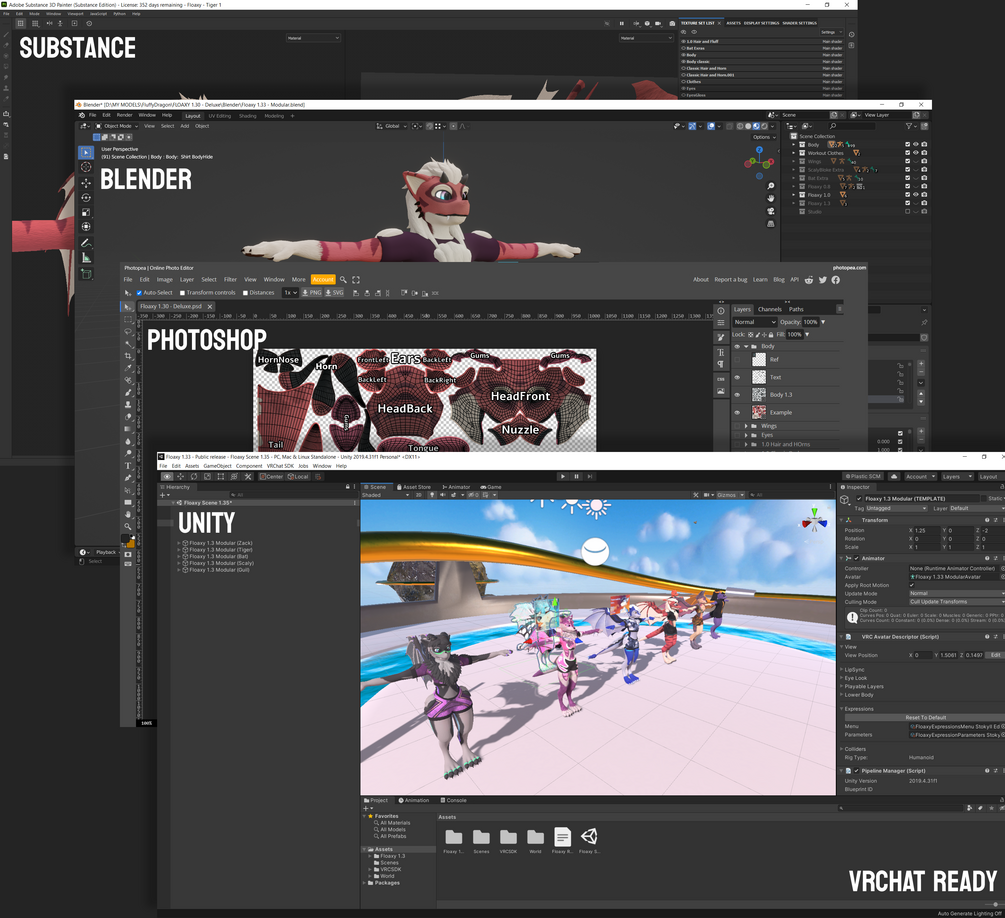Switch to Paths tab in Photopea
1005x918 pixels.
pos(796,309)
